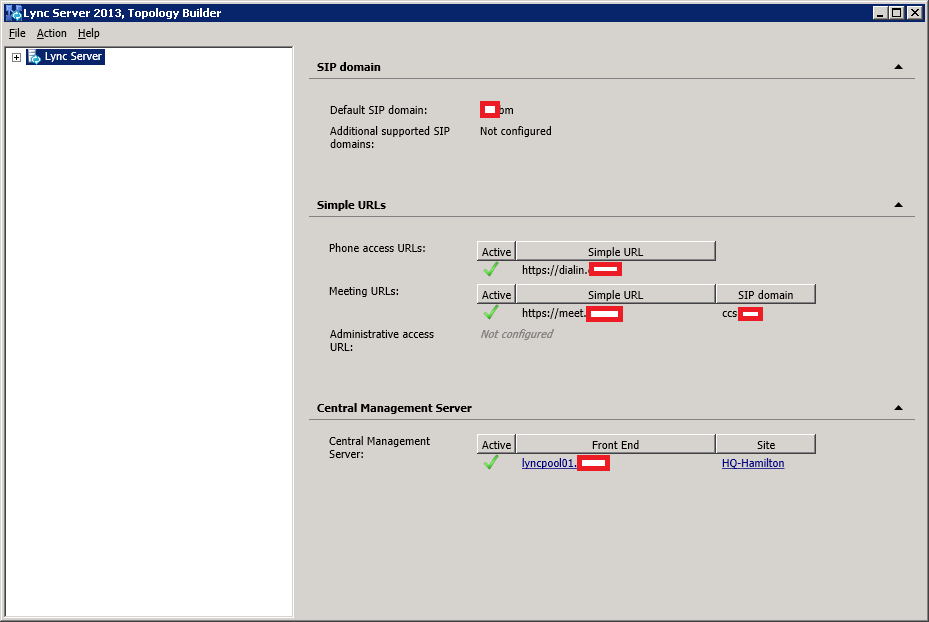The width and height of the screenshot is (929, 622).
Task: Click the 'Simple URLs' section heading
Action: (351, 205)
